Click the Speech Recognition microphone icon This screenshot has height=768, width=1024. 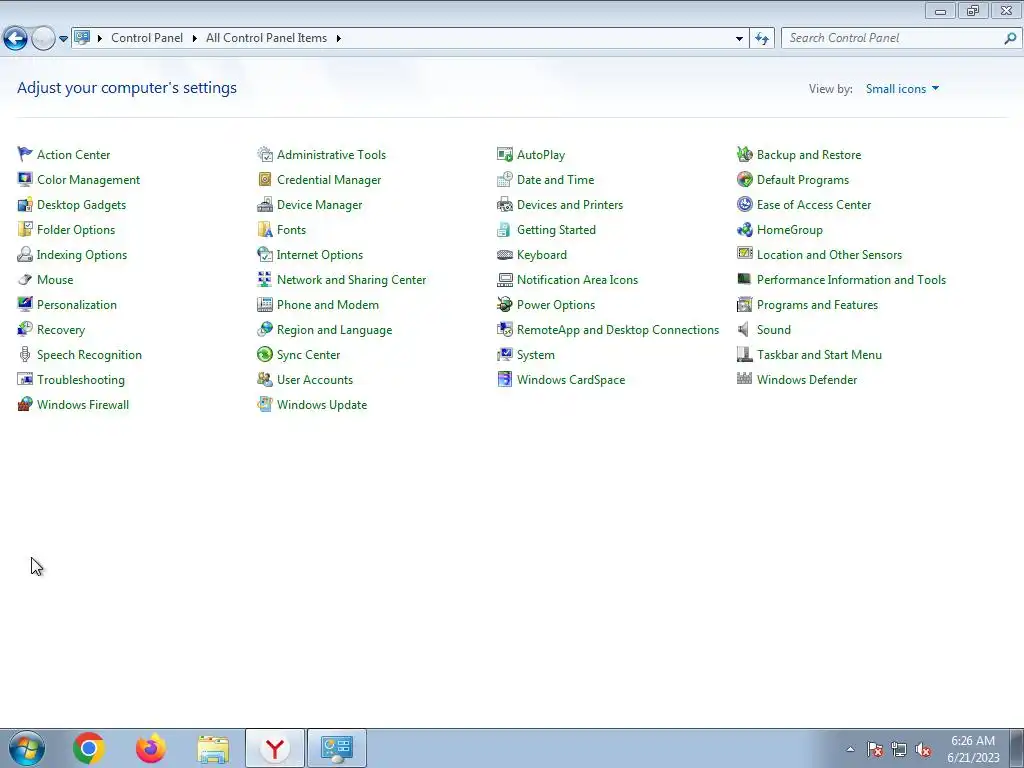25,355
